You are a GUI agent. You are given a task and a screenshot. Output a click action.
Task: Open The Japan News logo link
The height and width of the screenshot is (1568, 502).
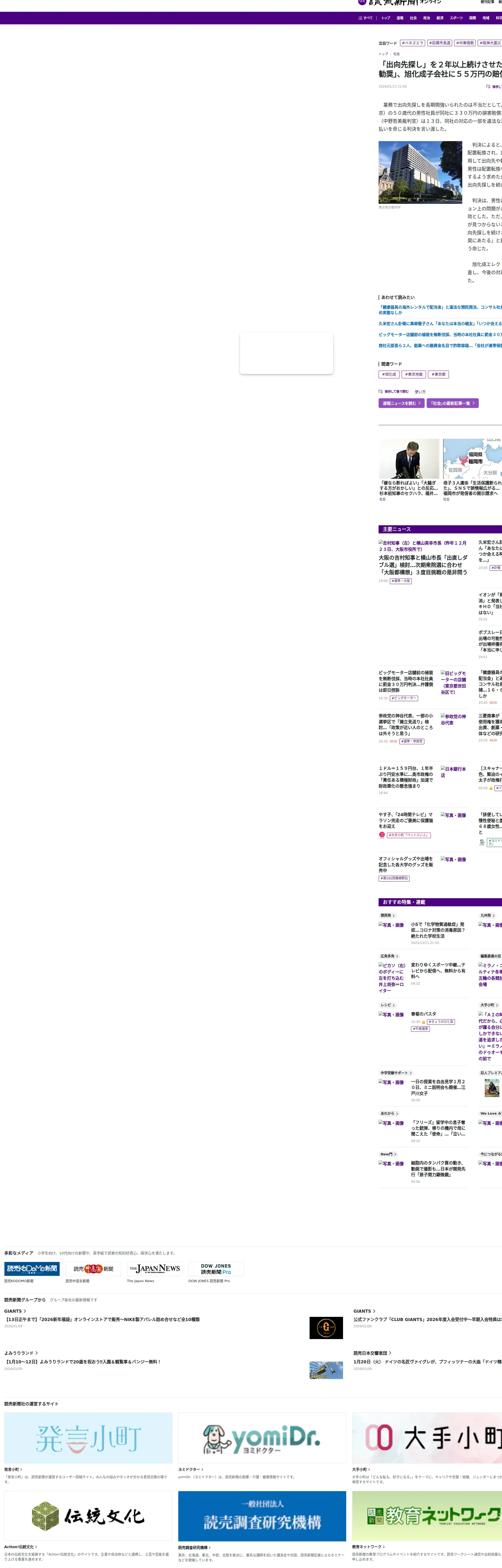154,1269
